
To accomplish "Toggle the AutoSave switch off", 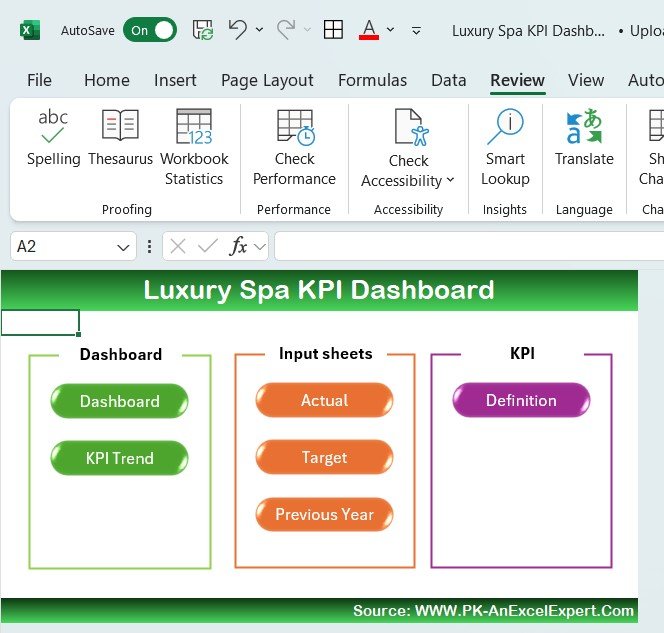I will (x=150, y=30).
